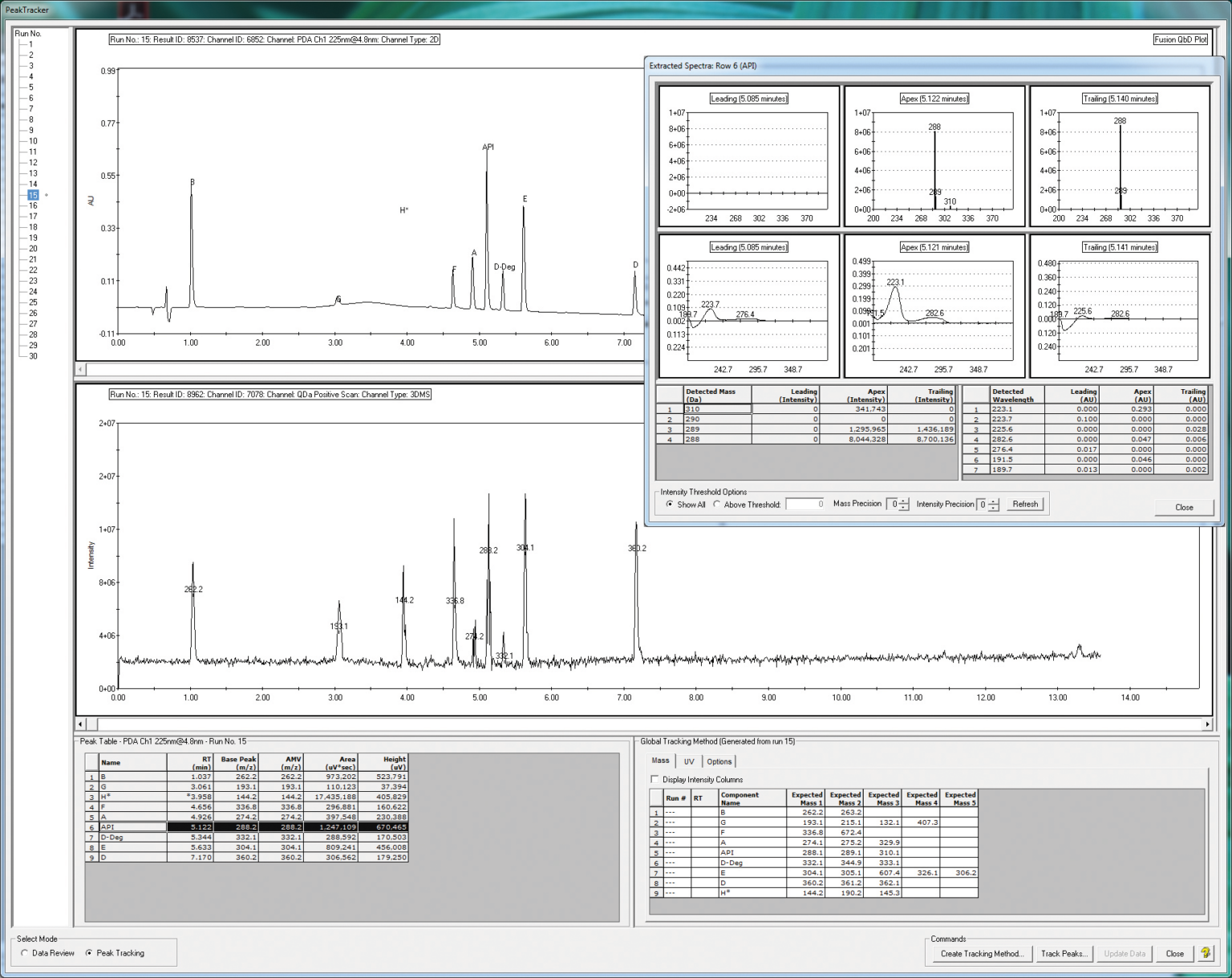Select the API row in Peak Table
1232x978 pixels.
tap(132, 826)
